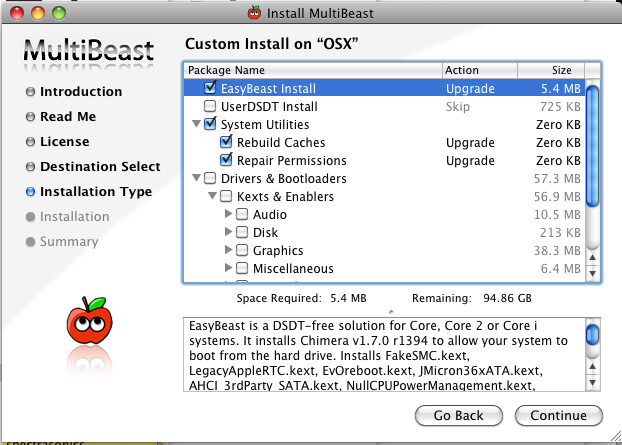Click the Read Me step bullet
This screenshot has width=622, height=445.
30,117
